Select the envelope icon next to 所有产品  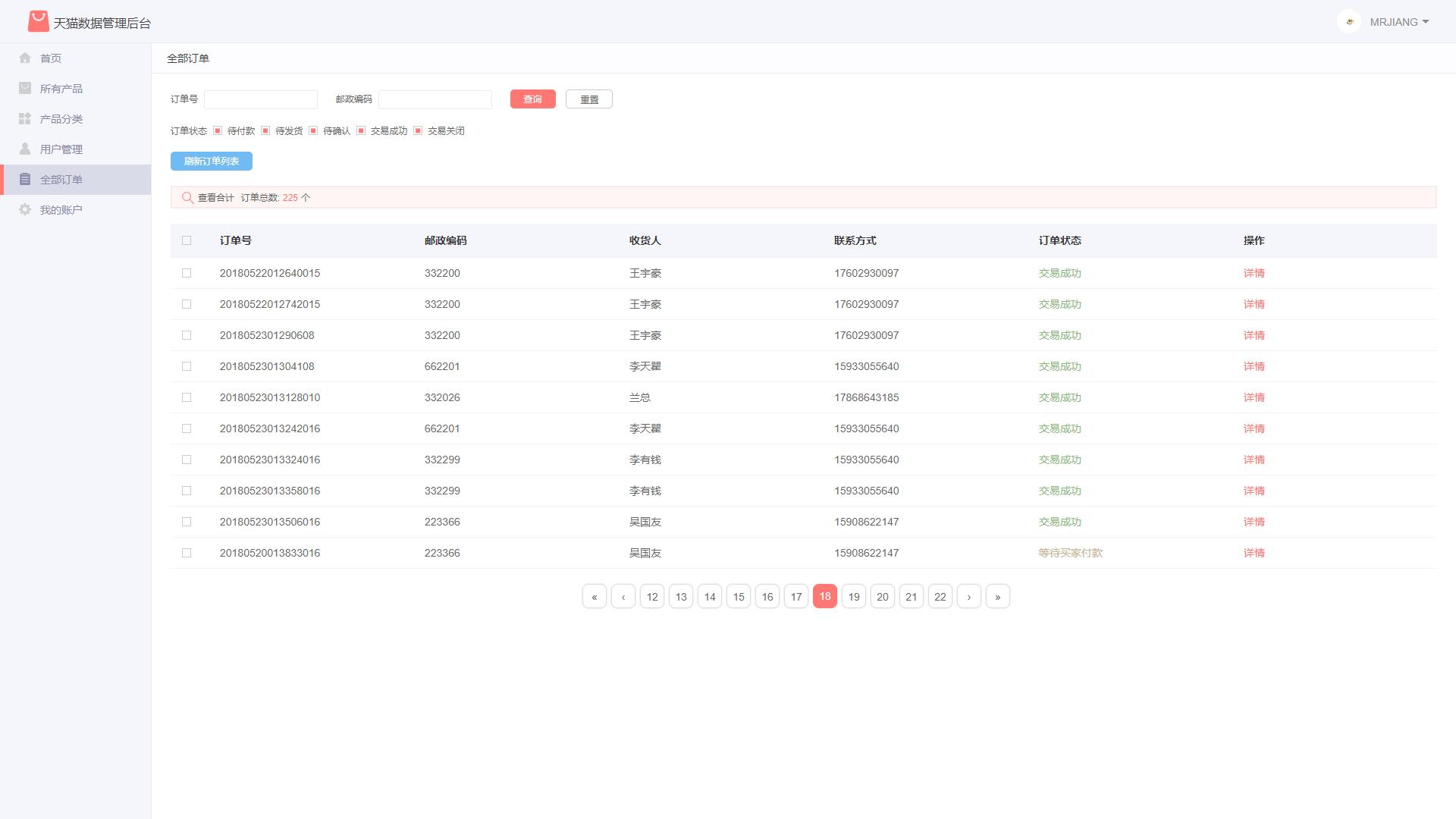click(25, 88)
